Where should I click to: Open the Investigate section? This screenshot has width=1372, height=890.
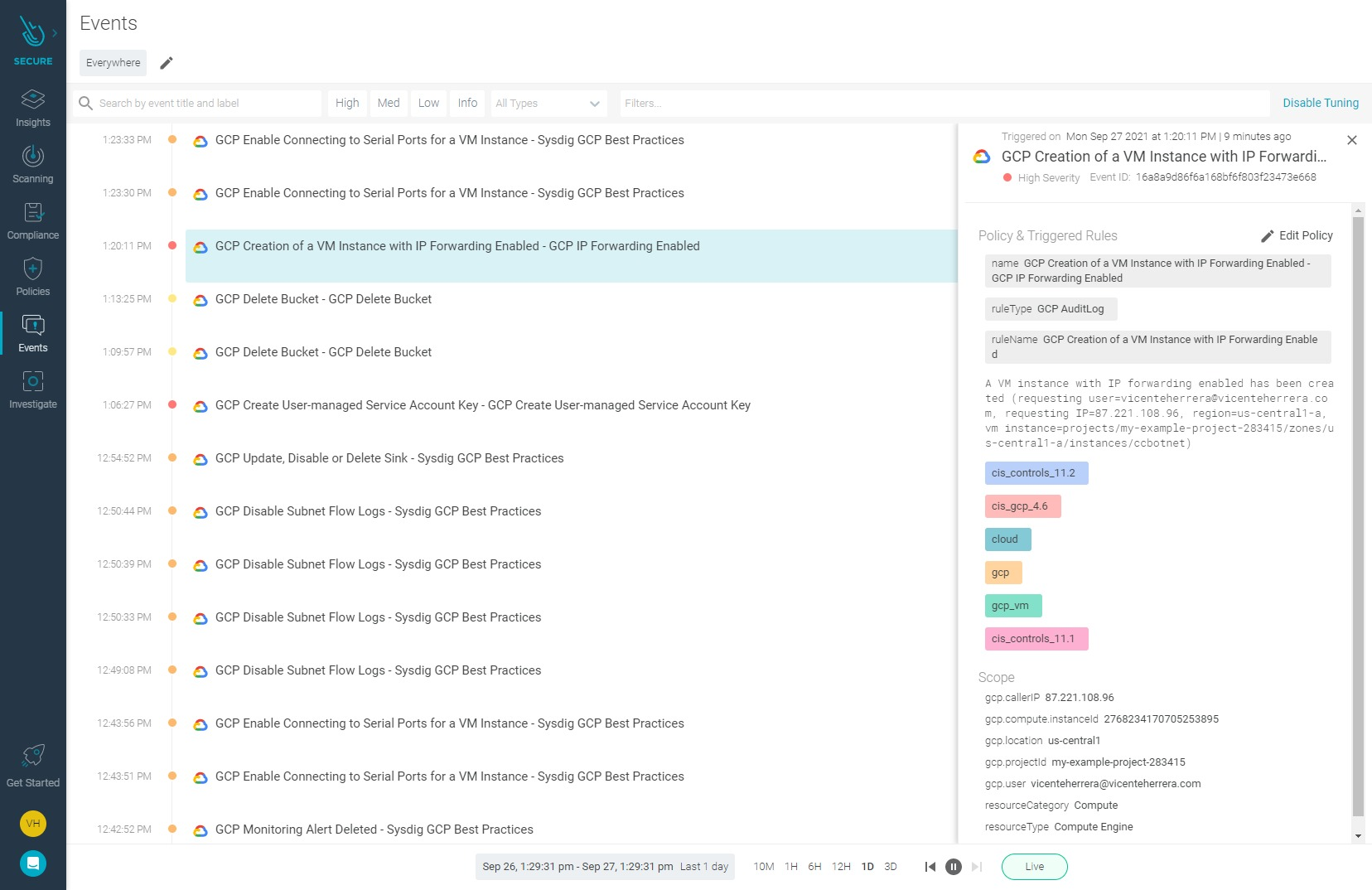[33, 390]
